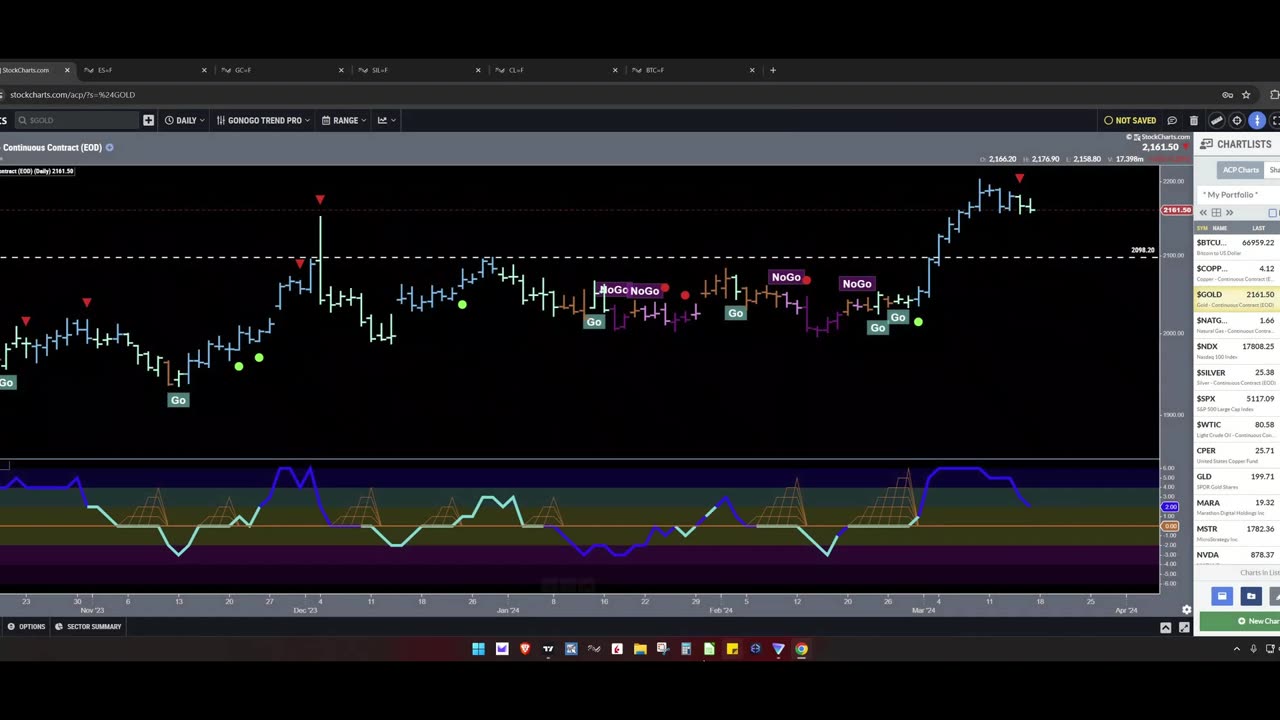This screenshot has width=1280, height=720.
Task: Open Brave browser from the taskbar
Action: coord(525,649)
